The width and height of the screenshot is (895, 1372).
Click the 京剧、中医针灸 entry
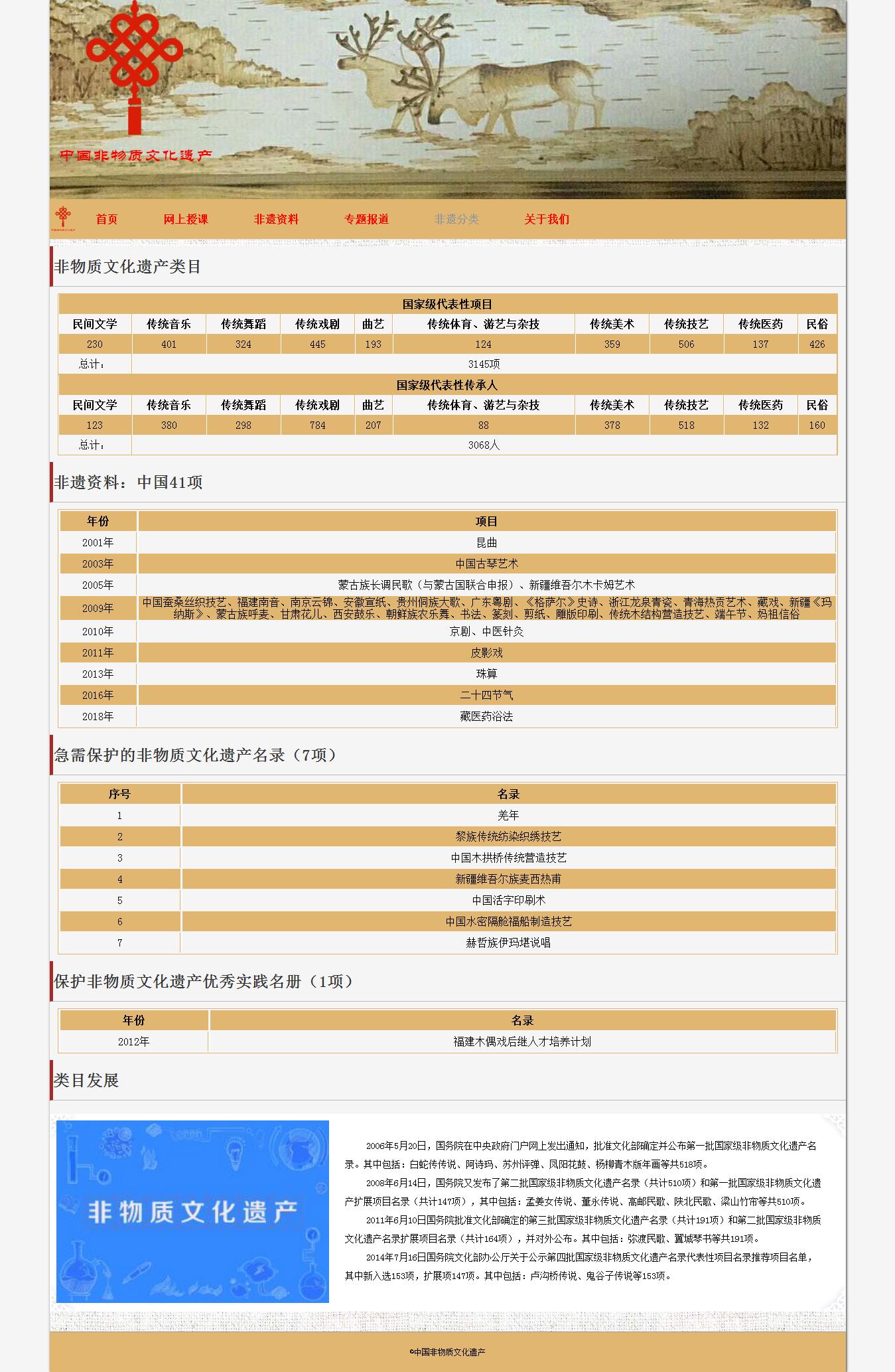[x=487, y=631]
